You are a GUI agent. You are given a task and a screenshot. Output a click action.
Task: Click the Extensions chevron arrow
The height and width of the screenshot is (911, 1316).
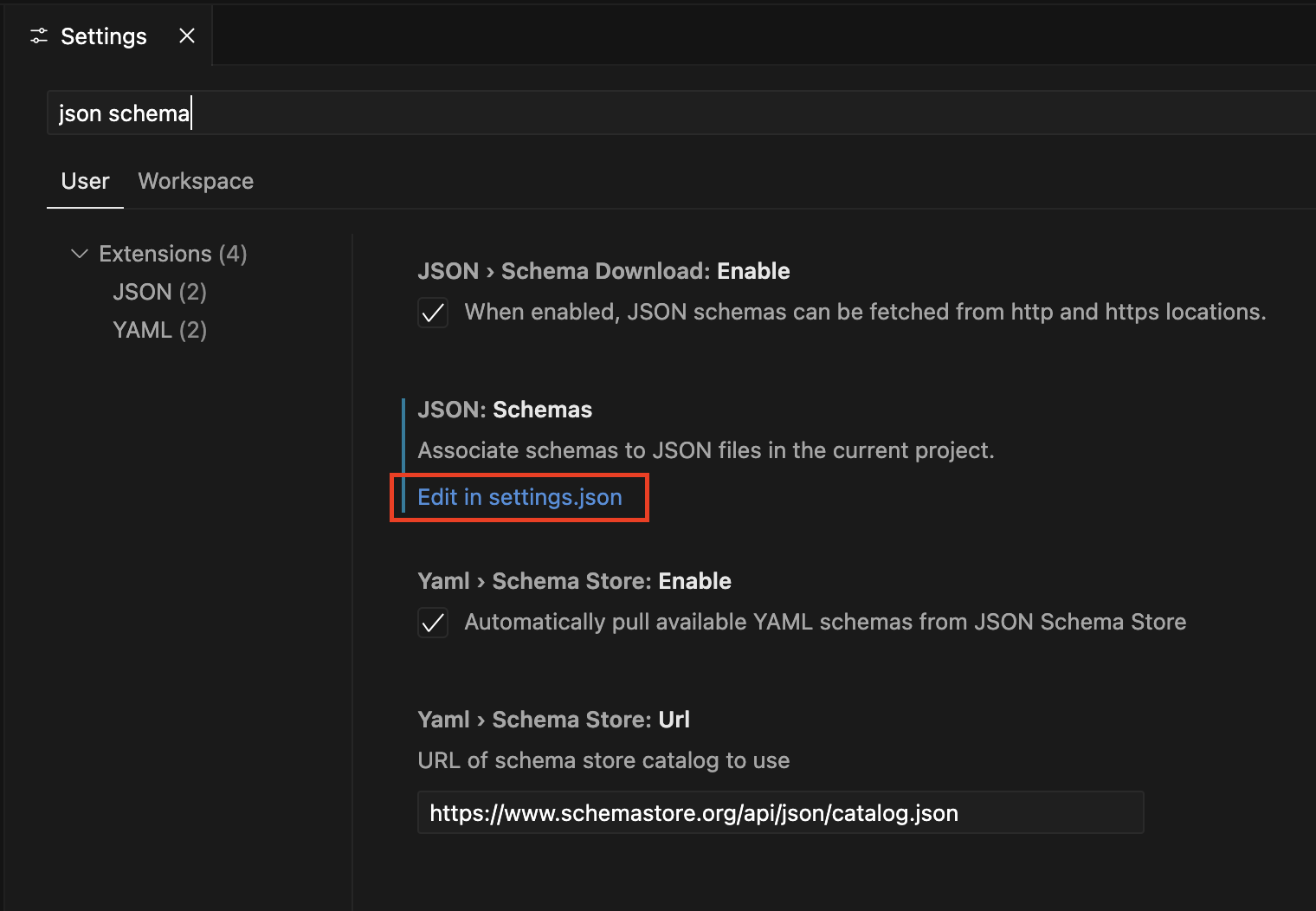tap(79, 253)
